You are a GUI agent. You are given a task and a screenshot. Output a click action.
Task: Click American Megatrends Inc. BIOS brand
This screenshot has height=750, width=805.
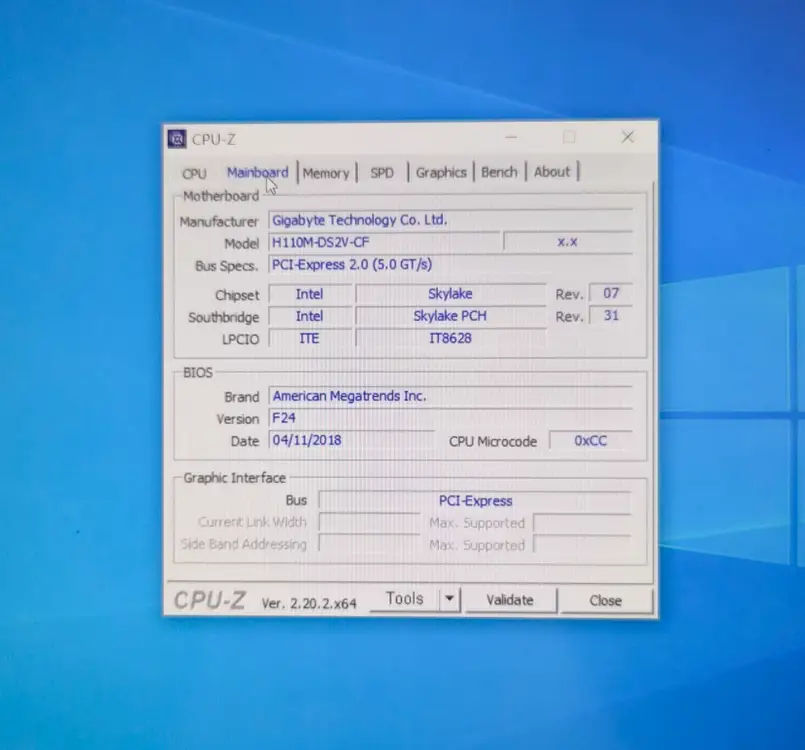450,396
